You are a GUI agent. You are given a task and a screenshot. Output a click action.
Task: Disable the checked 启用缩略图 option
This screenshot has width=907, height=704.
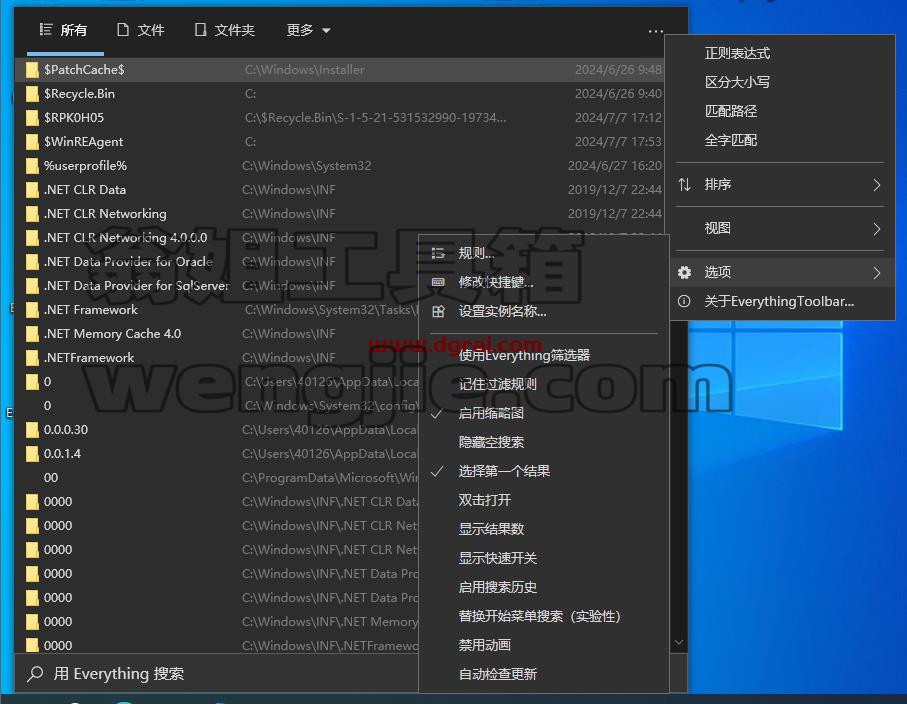pyautogui.click(x=544, y=413)
